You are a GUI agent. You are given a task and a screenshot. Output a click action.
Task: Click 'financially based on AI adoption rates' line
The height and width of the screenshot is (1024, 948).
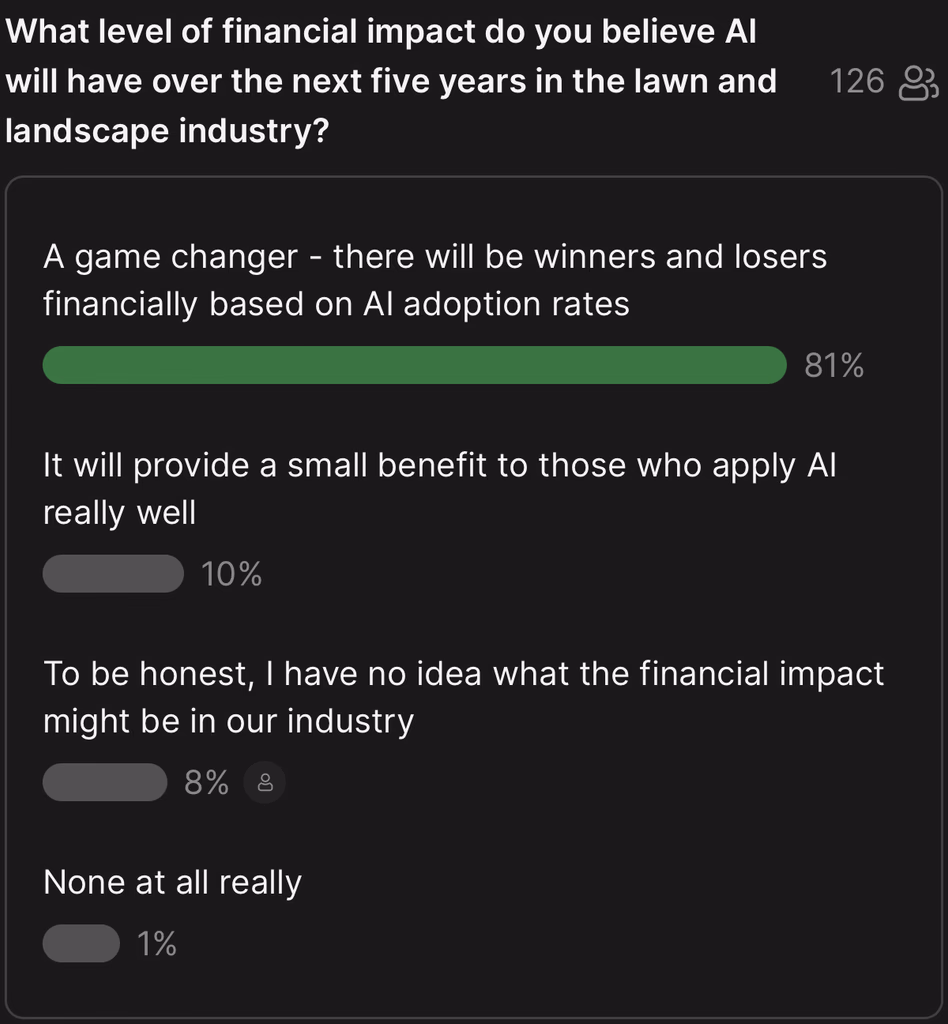coord(336,304)
